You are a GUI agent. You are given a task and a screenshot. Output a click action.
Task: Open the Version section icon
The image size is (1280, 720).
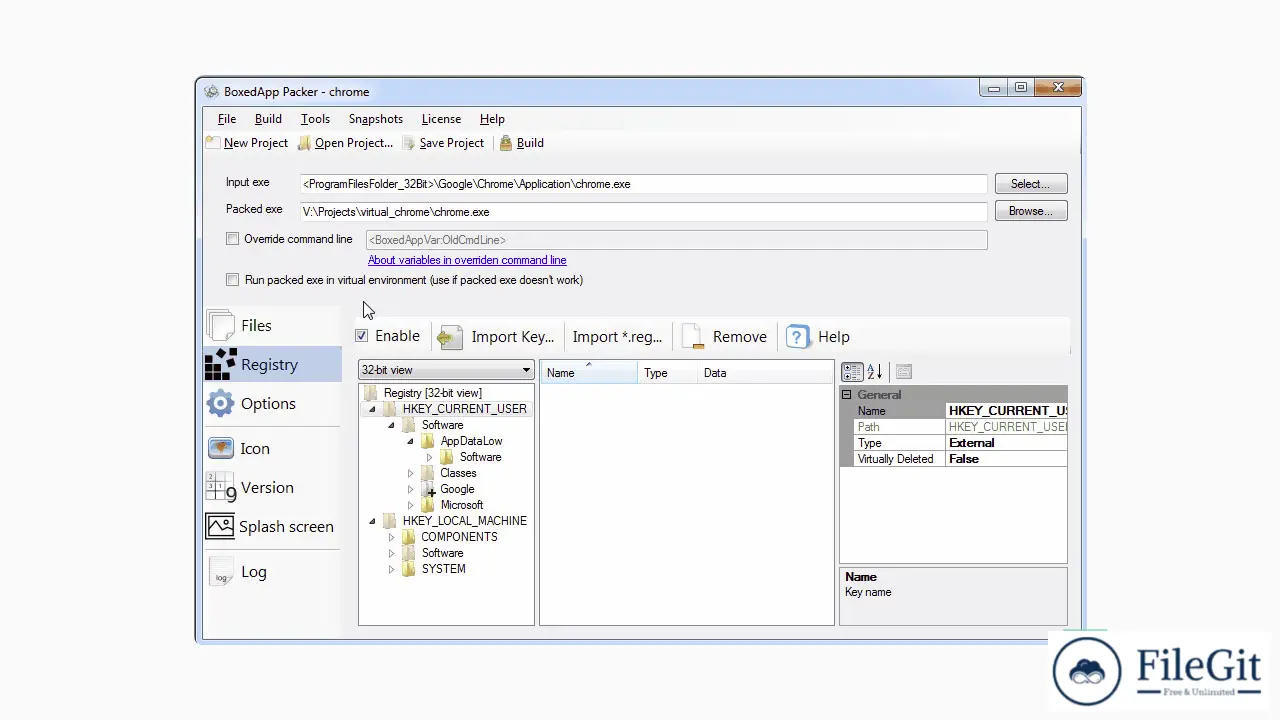pos(220,487)
